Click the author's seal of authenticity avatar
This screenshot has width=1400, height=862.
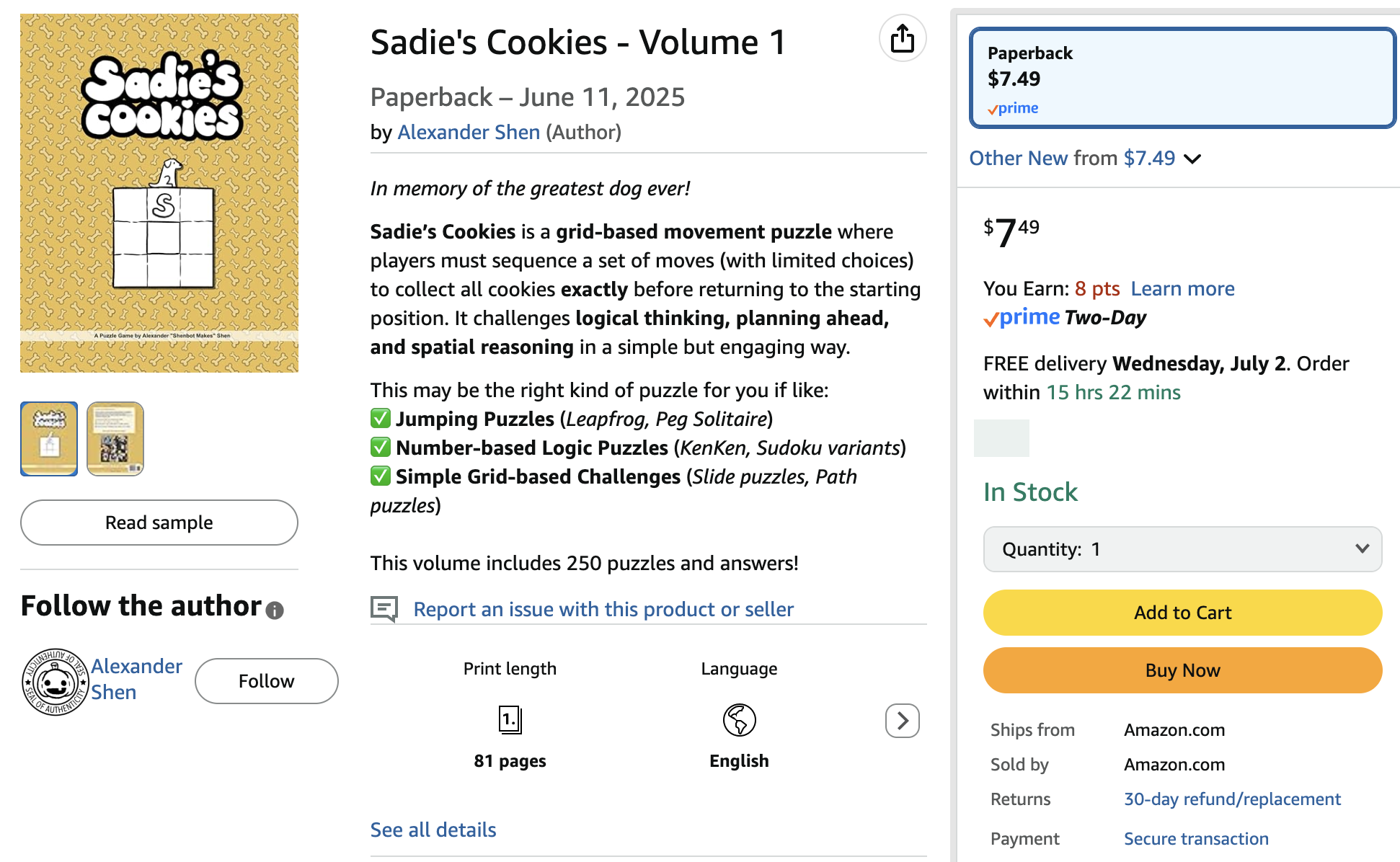(x=55, y=681)
